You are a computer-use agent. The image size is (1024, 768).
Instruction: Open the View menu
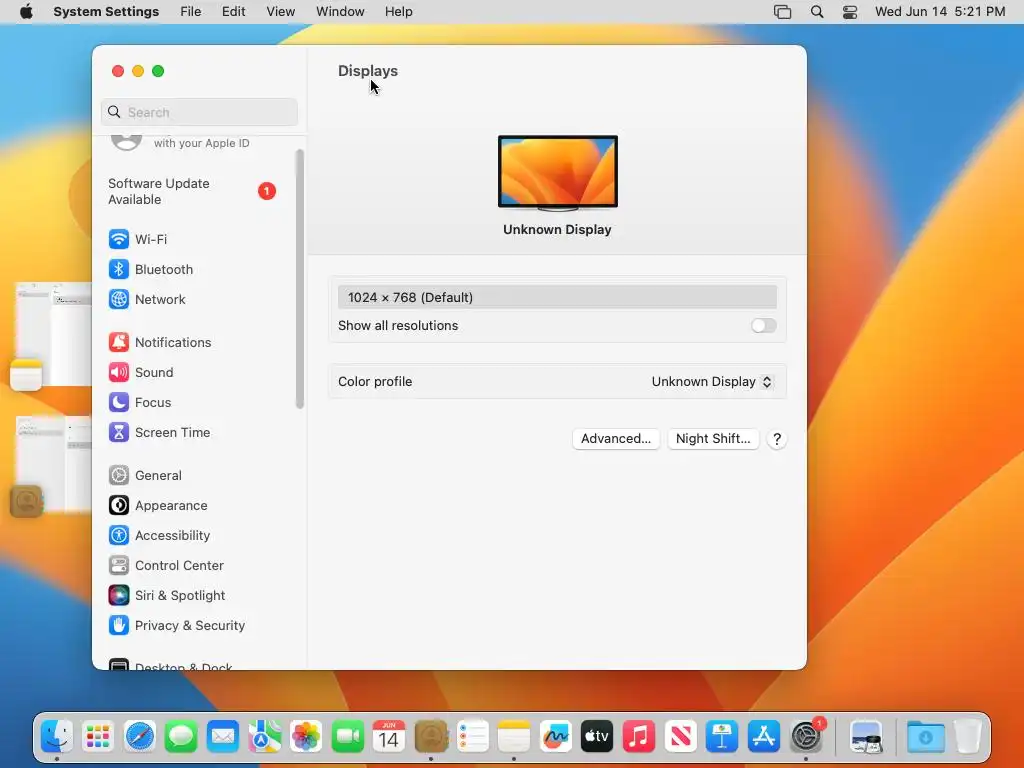[280, 12]
